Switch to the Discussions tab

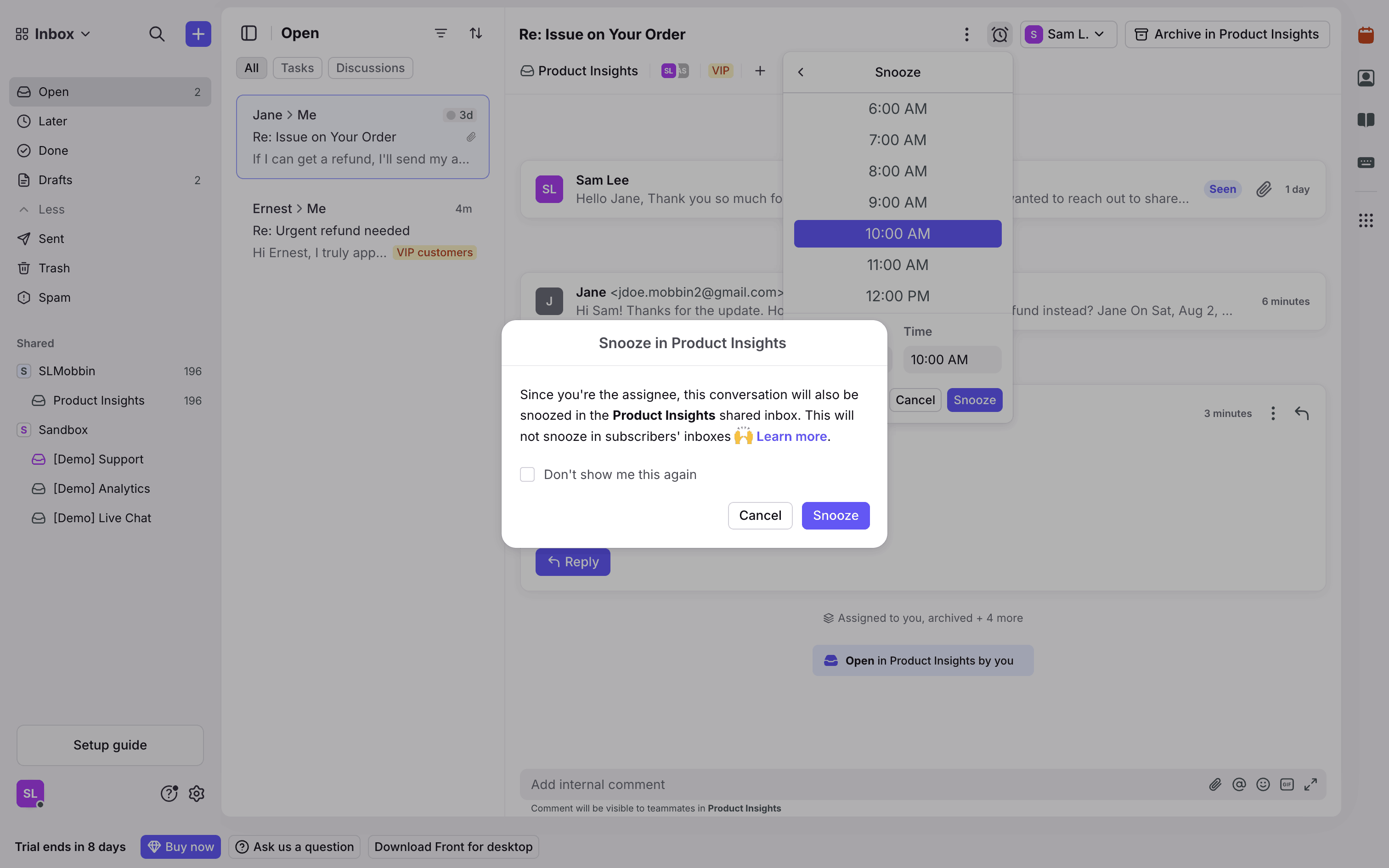click(x=370, y=68)
